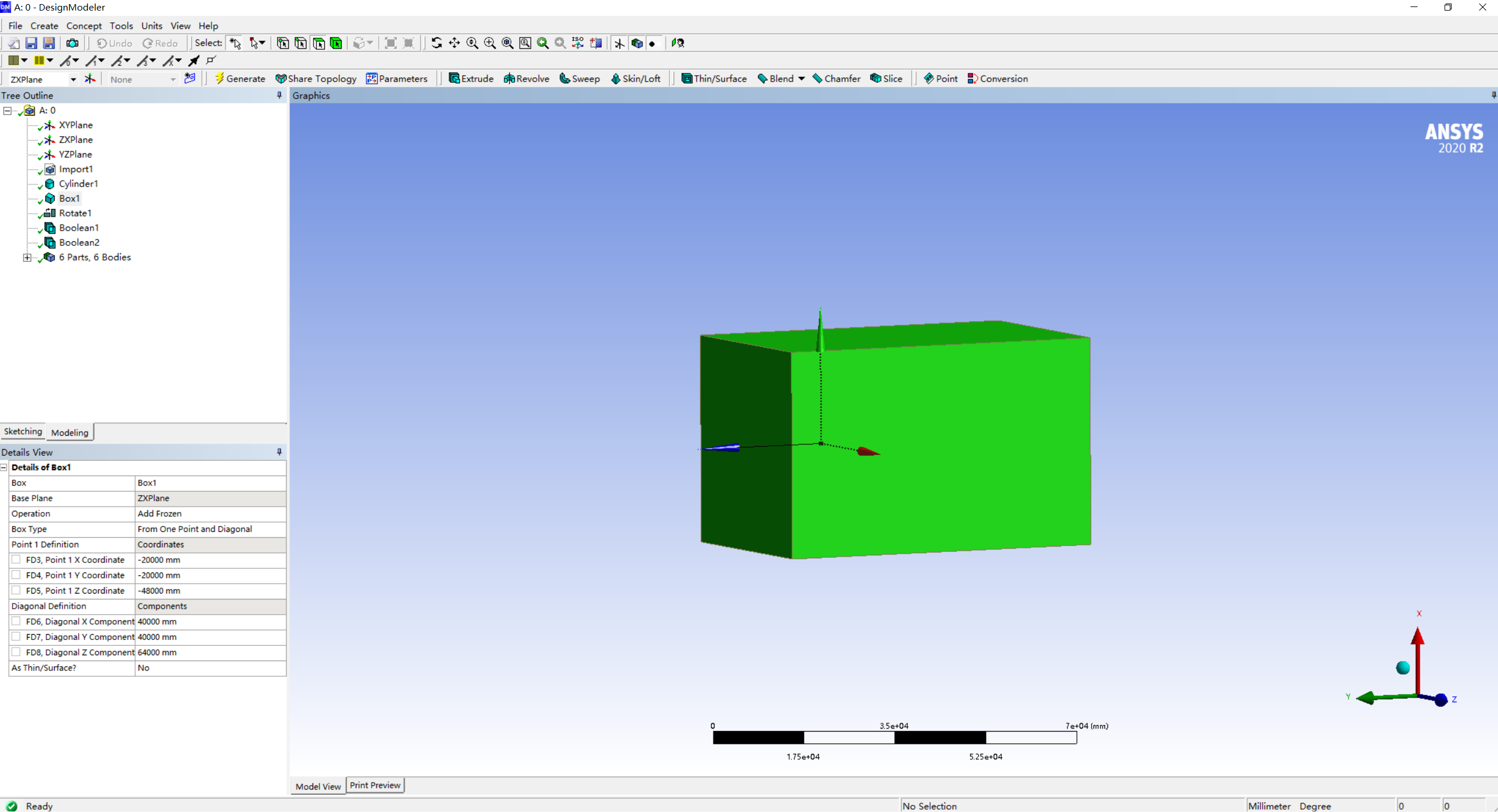Select the Rotate view tool
The height and width of the screenshot is (812, 1498).
(436, 43)
